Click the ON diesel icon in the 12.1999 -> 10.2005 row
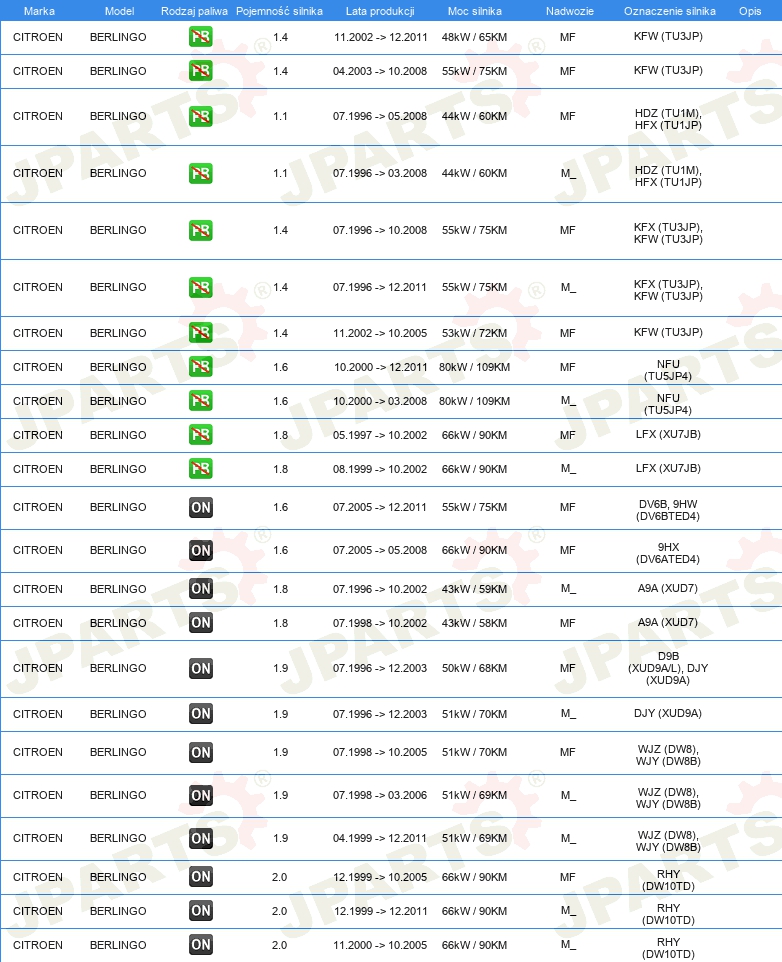The image size is (782, 962). [x=201, y=877]
